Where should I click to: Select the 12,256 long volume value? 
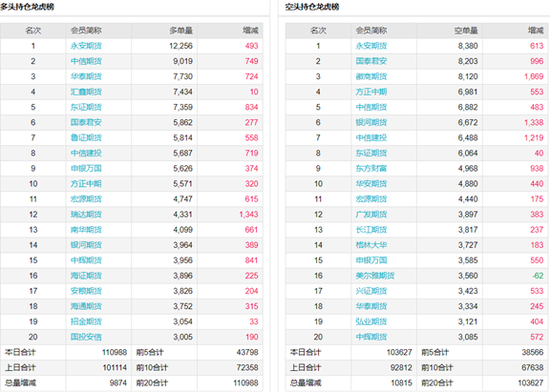pyautogui.click(x=181, y=46)
